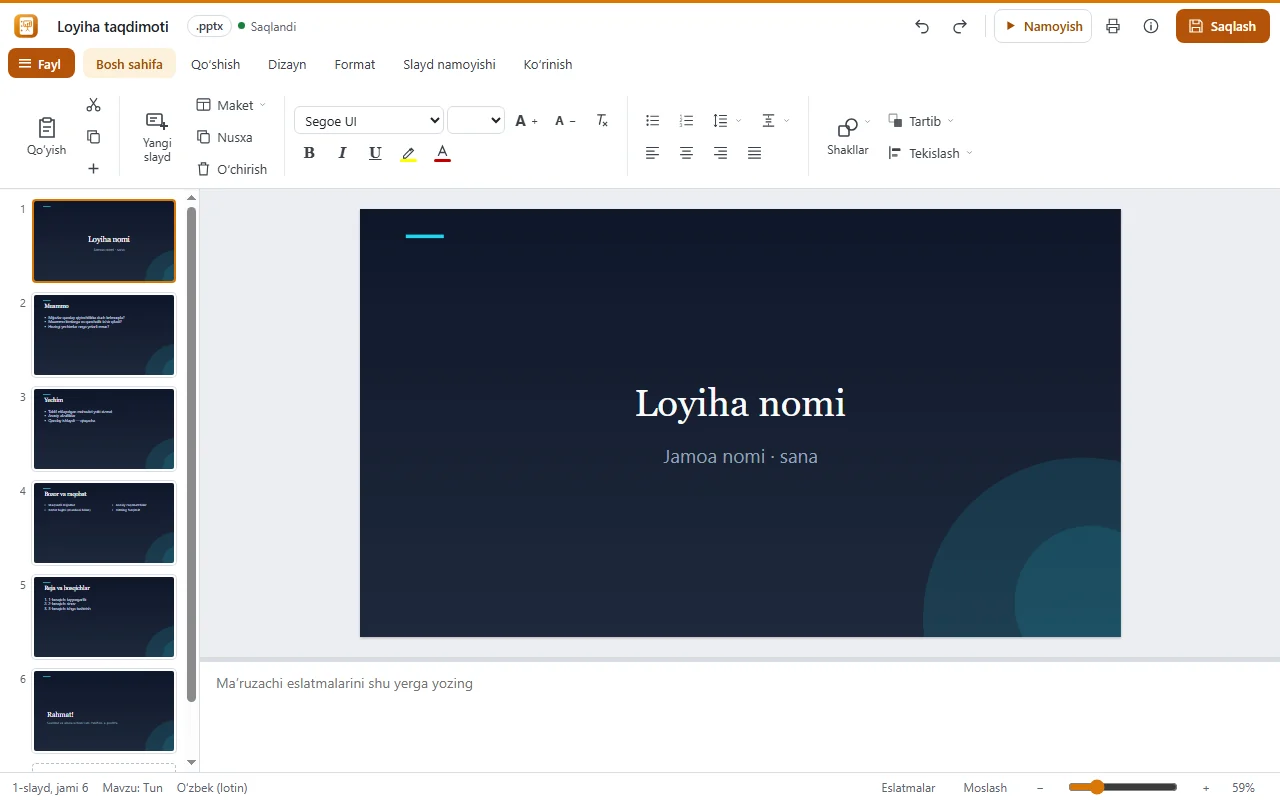Click the zoom slider handle
Viewport: 1280px width, 800px height.
pos(1097,787)
